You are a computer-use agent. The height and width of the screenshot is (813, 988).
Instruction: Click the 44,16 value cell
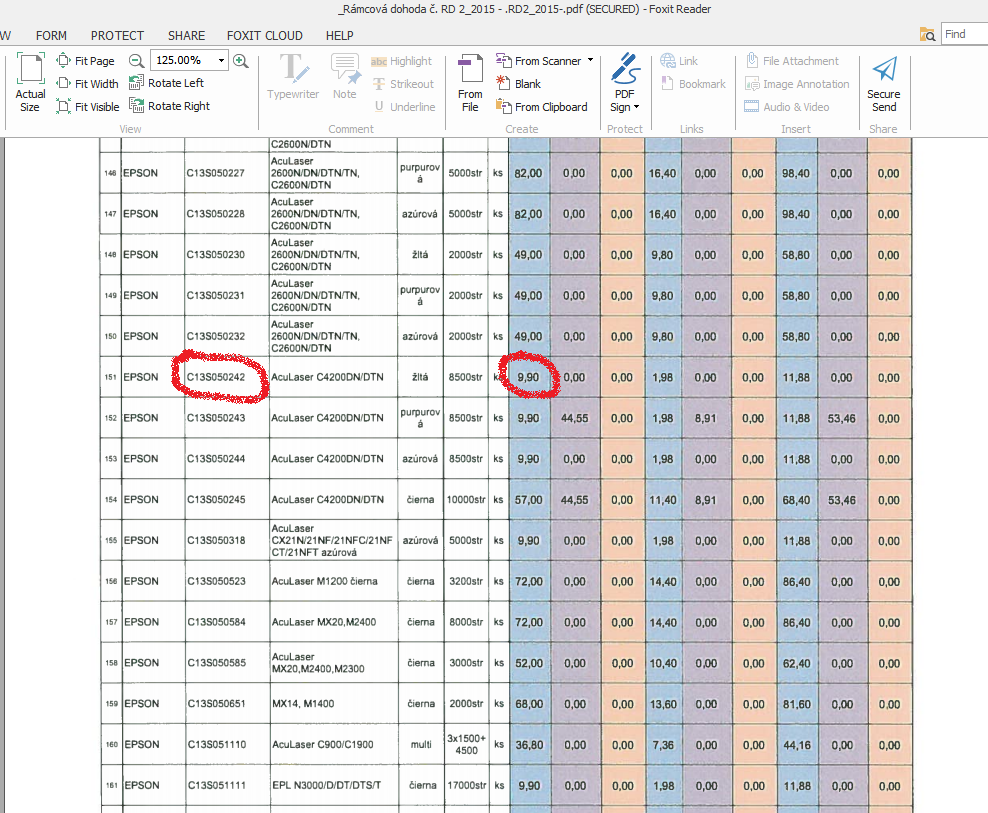(797, 745)
